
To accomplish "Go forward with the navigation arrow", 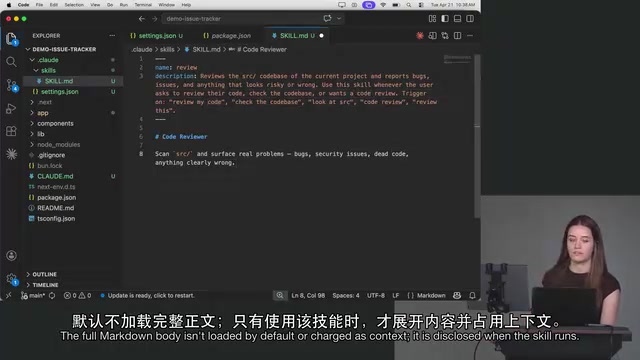I will [x=154, y=19].
